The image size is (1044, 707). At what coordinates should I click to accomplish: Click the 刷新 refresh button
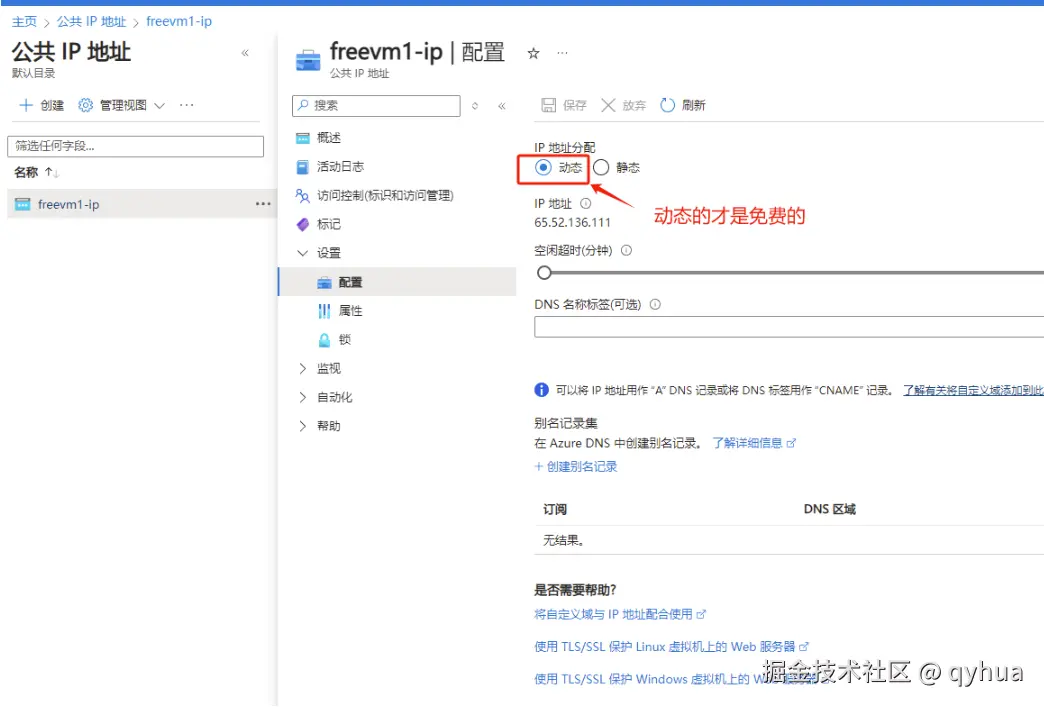(682, 105)
